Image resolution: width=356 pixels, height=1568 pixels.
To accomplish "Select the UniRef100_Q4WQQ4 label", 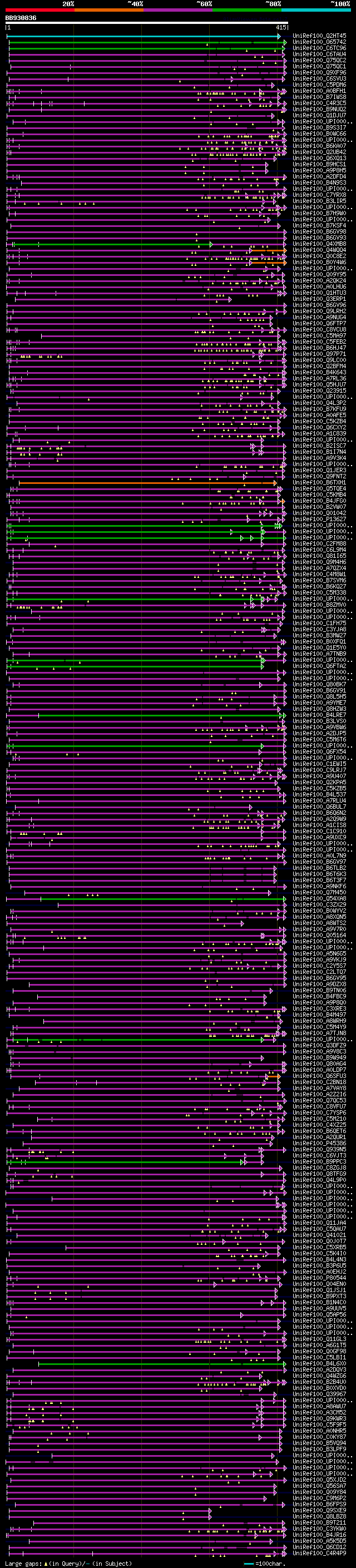I will click(319, 250).
